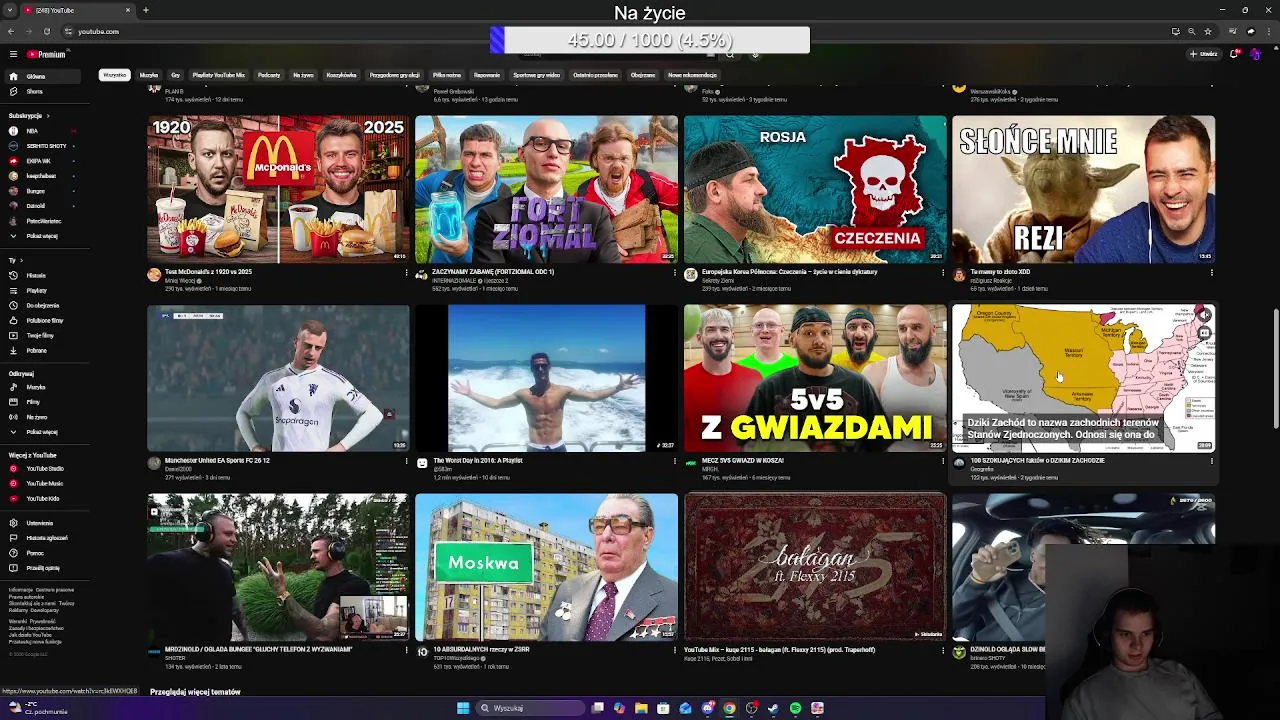The image size is (1280, 720).
Task: Open the hamburger guide menu
Action: pos(13,54)
